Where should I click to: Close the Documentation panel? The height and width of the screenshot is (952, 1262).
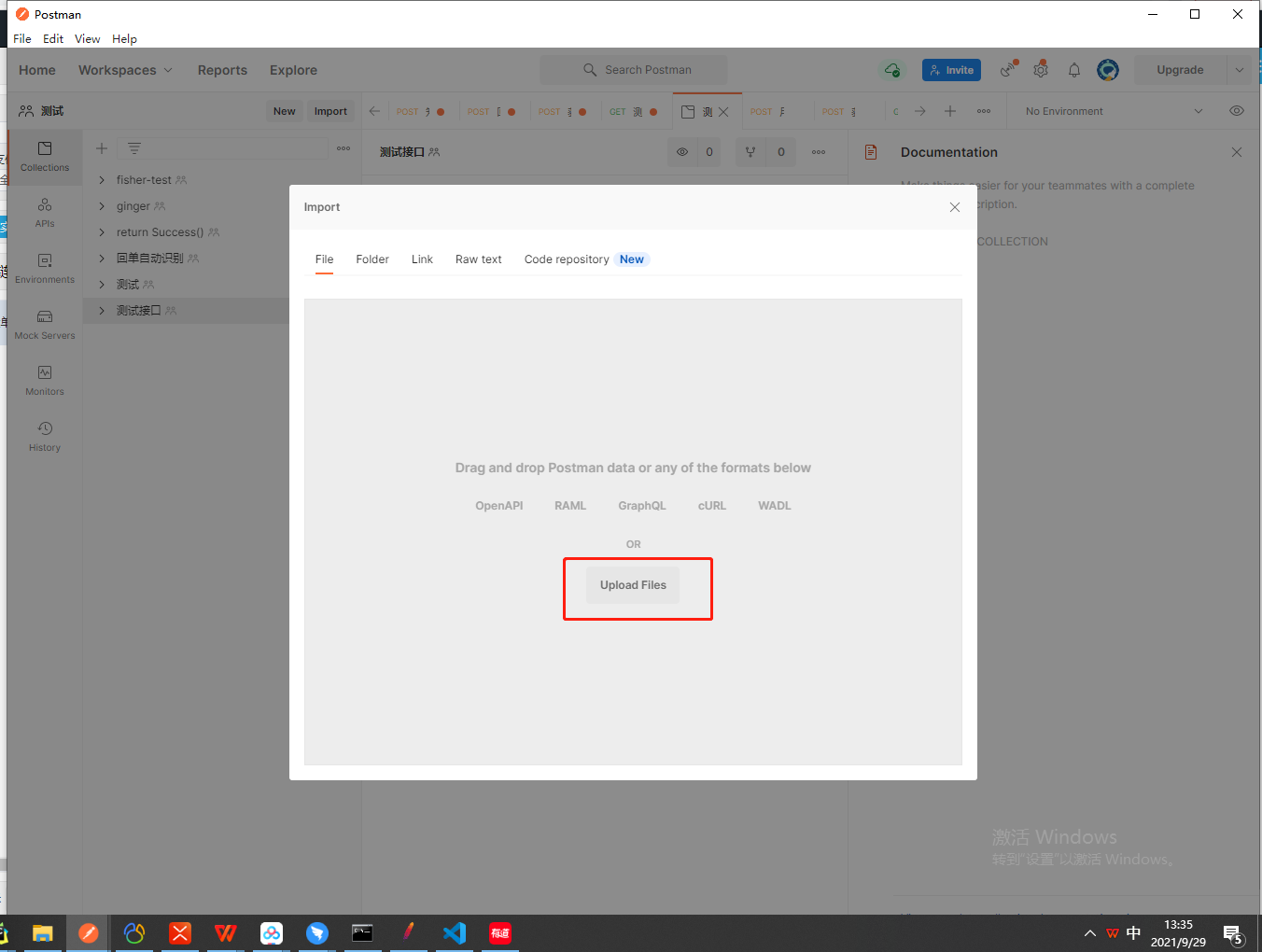(x=1237, y=152)
